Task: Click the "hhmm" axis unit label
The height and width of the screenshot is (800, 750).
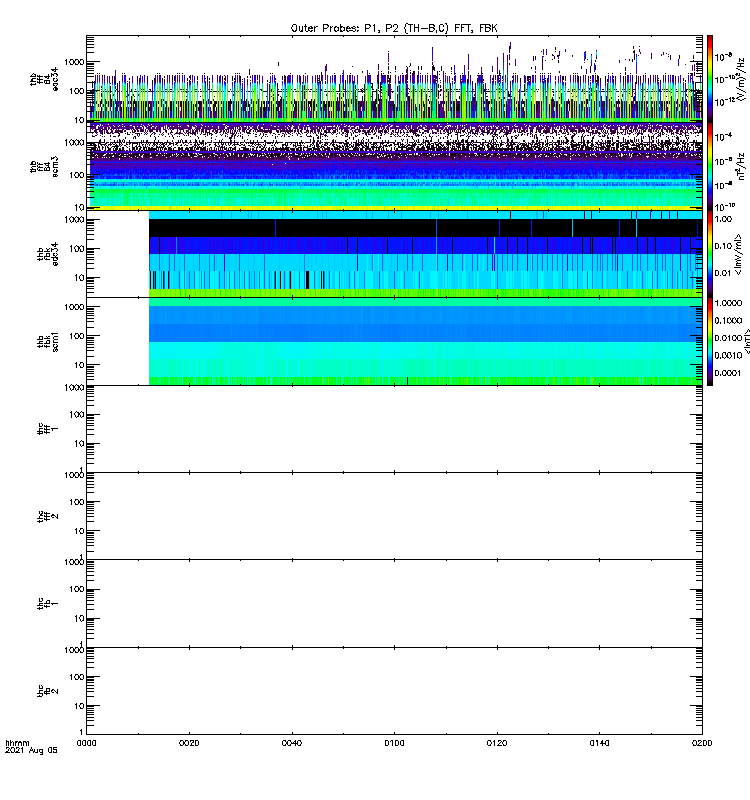Action: point(17,743)
